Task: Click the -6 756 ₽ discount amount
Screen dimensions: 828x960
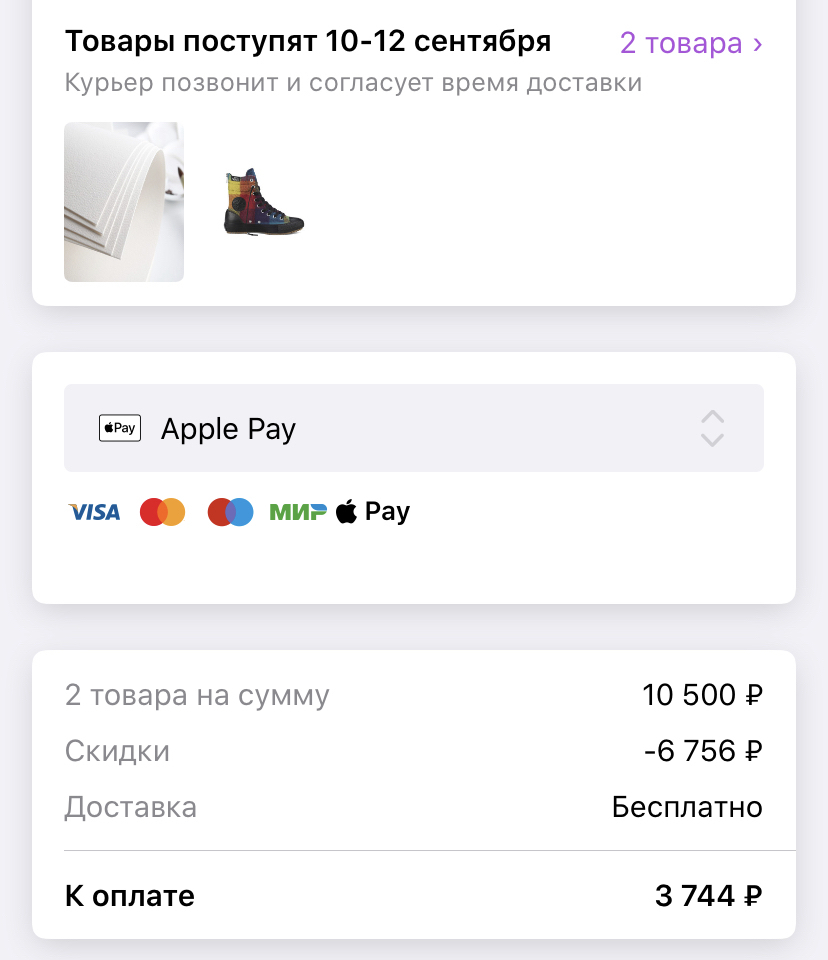Action: pyautogui.click(x=704, y=751)
